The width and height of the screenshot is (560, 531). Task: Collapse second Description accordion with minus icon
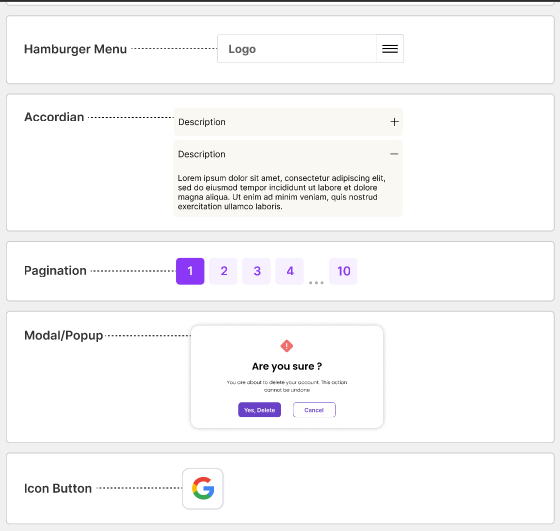[394, 154]
